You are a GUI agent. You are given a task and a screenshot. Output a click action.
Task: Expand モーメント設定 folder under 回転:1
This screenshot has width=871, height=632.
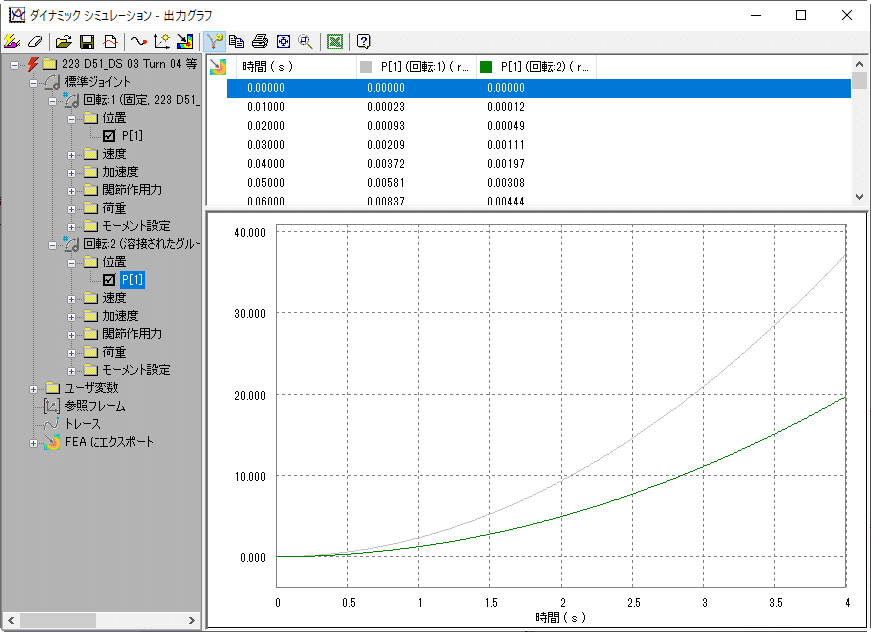[71, 227]
